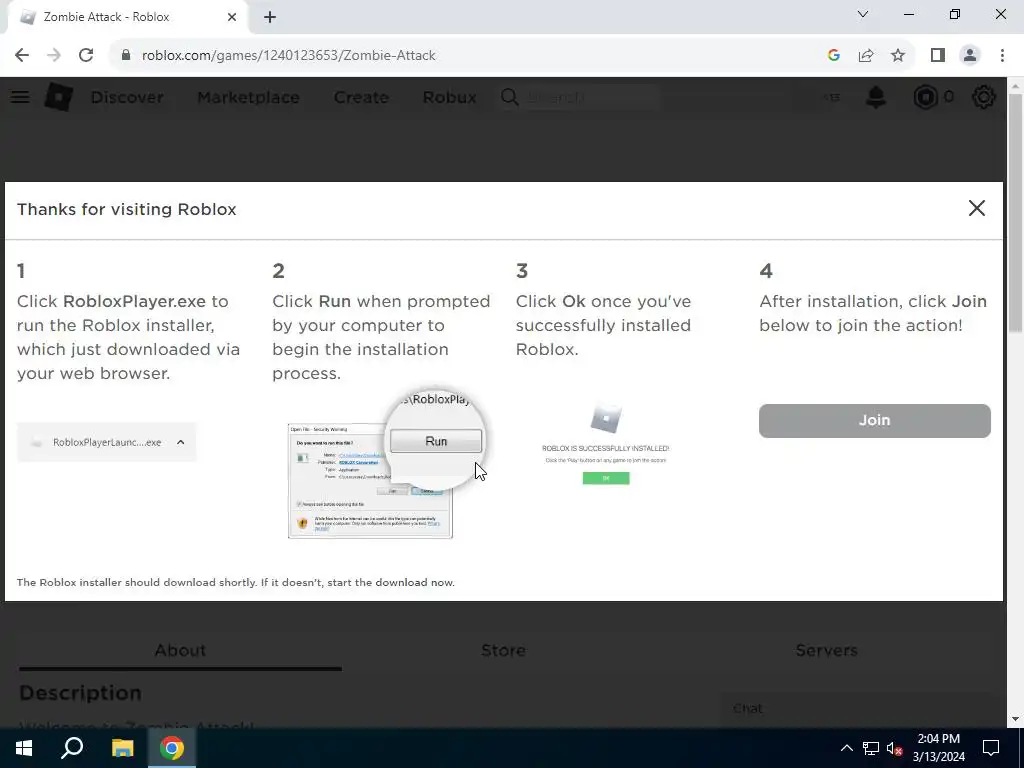Close the Thanks for visiting Roblox dialog

[x=976, y=208]
